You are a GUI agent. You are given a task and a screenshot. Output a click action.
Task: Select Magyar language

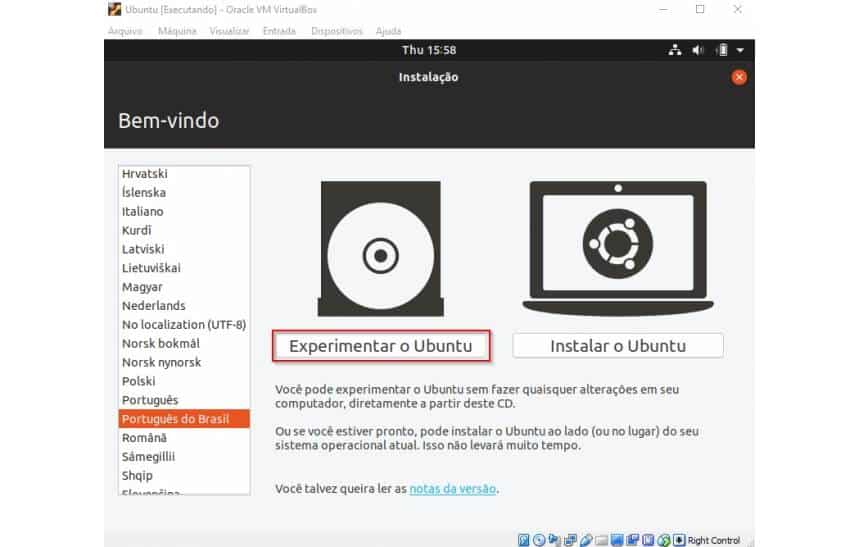[184, 287]
